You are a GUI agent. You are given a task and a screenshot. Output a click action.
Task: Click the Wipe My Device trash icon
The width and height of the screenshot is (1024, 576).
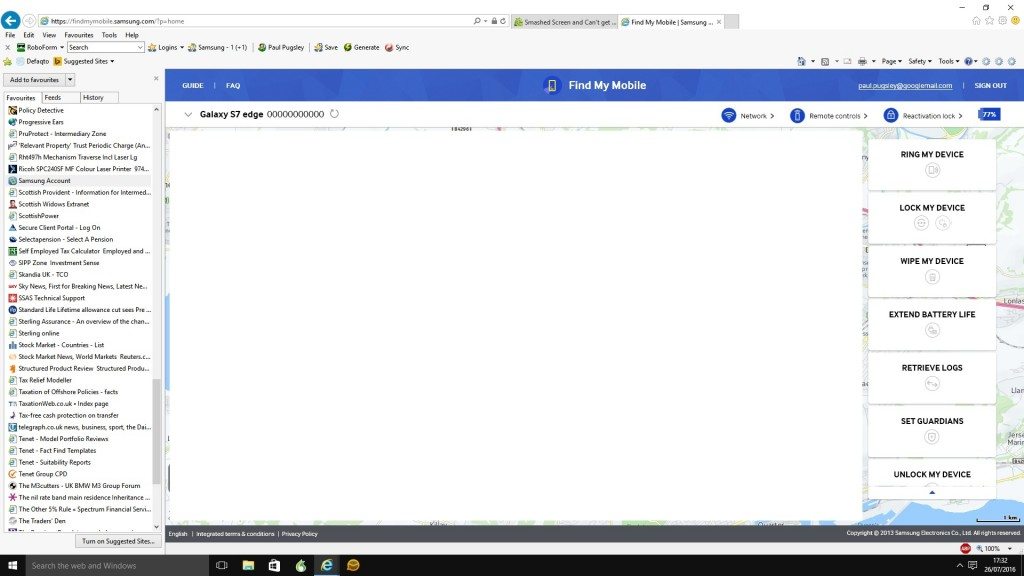(932, 277)
